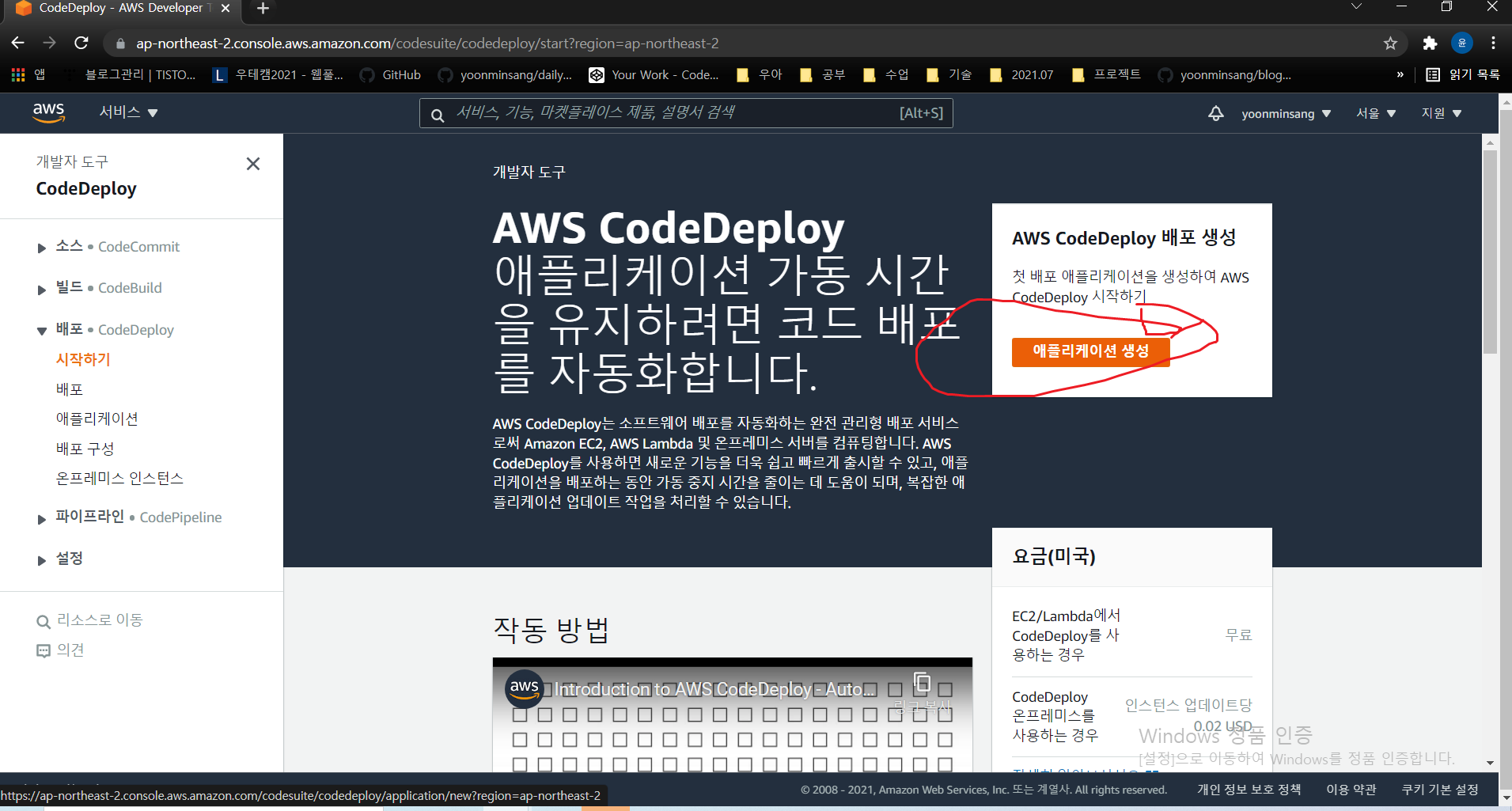Open a new browser tab
1512x811 pixels.
pos(263,8)
